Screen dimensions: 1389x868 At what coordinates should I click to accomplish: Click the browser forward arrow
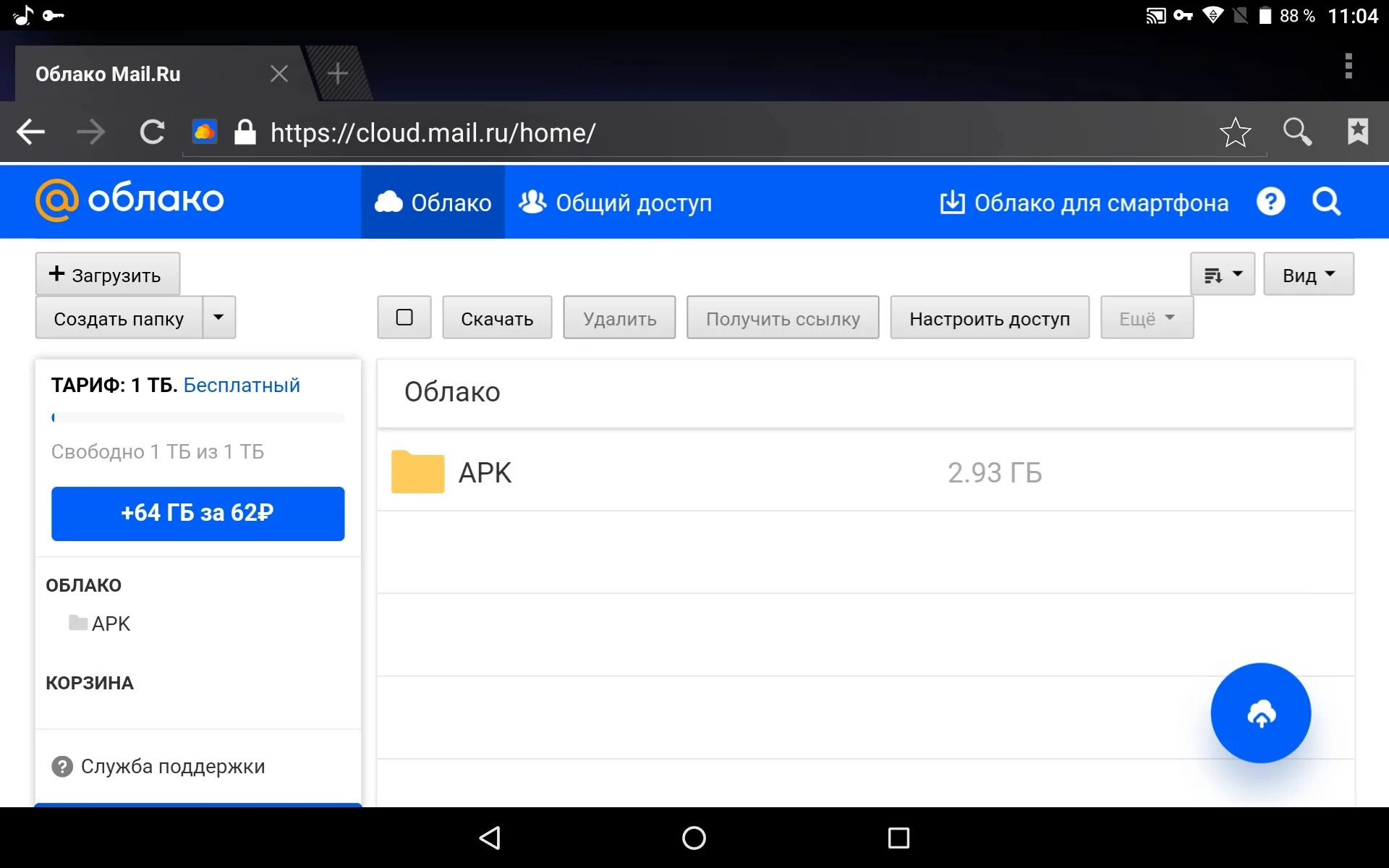(x=91, y=132)
